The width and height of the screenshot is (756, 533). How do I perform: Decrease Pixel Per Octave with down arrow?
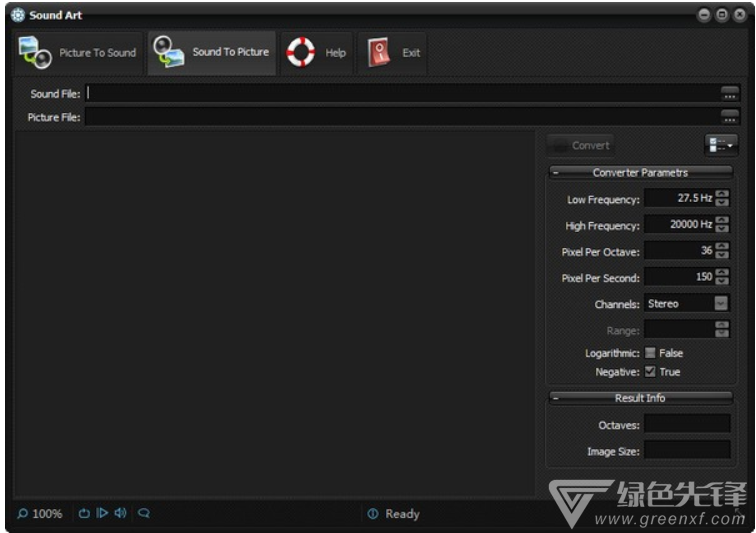(722, 254)
